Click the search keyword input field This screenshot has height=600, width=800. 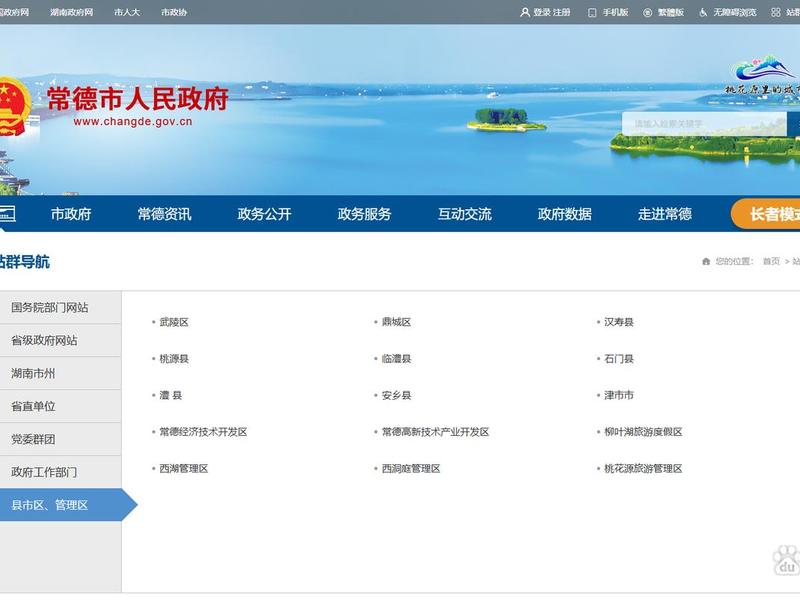click(704, 124)
